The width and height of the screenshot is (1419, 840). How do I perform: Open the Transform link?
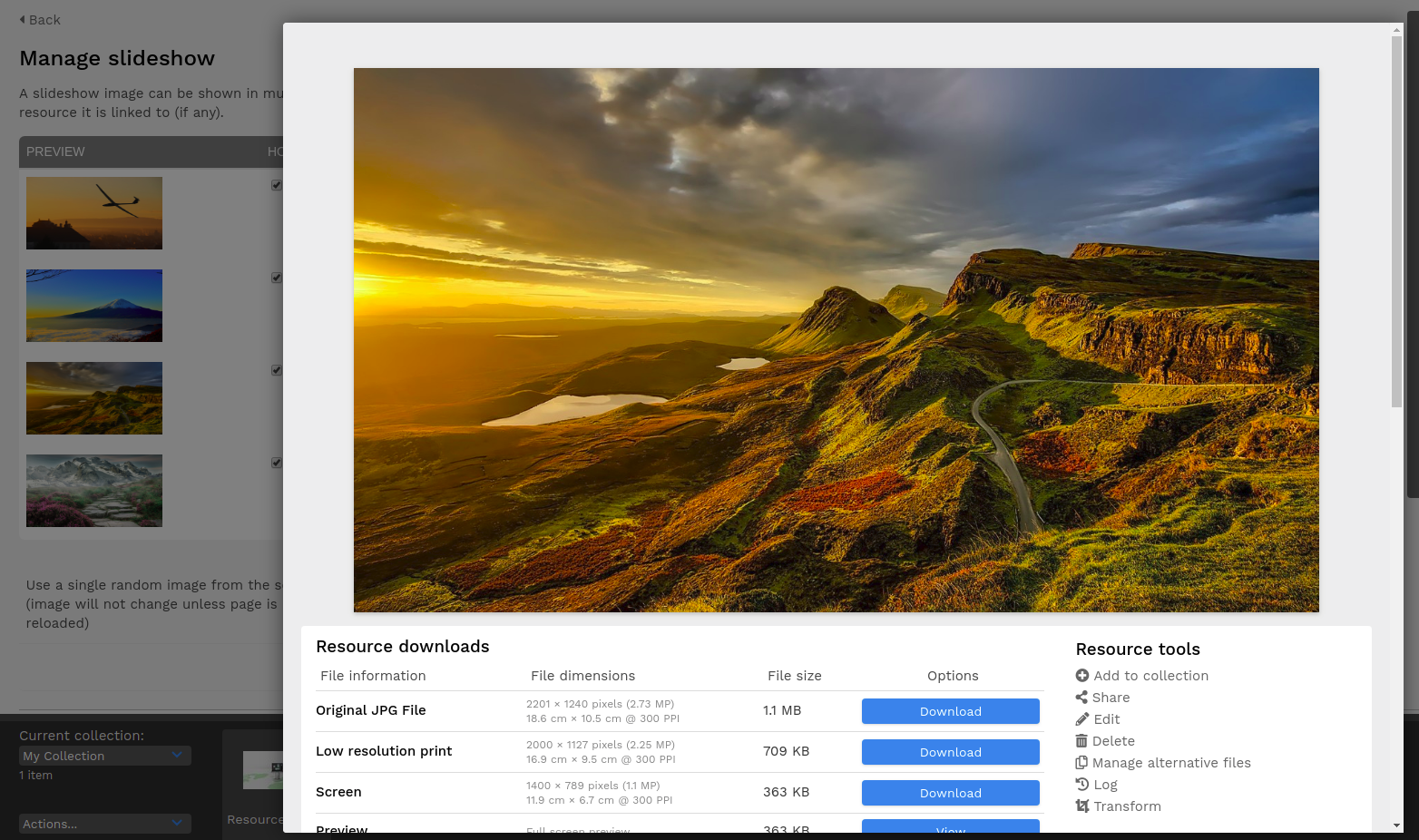tap(1128, 806)
